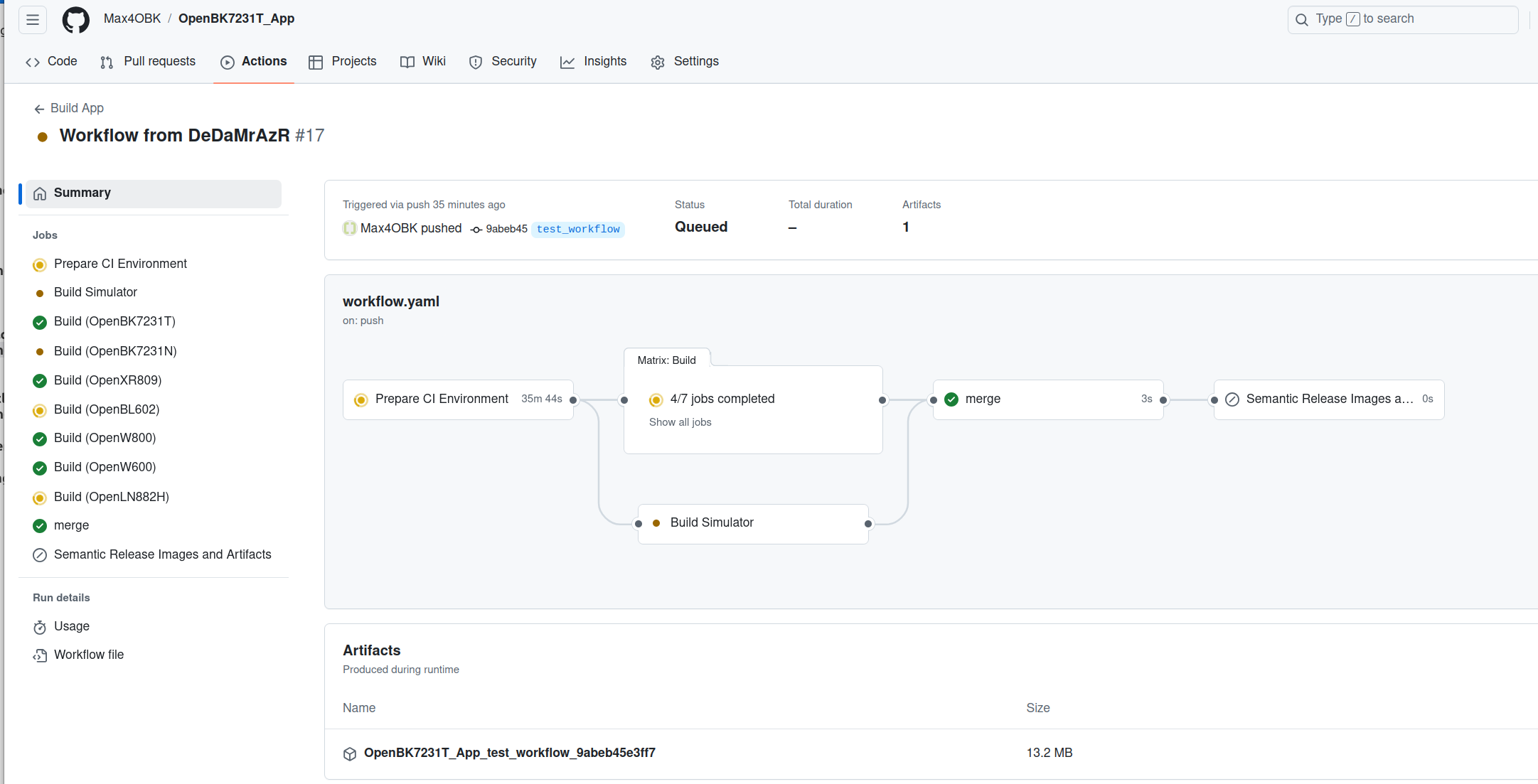Click the Artifacts count value 1
Viewport: 1538px width, 784px height.
point(906,227)
